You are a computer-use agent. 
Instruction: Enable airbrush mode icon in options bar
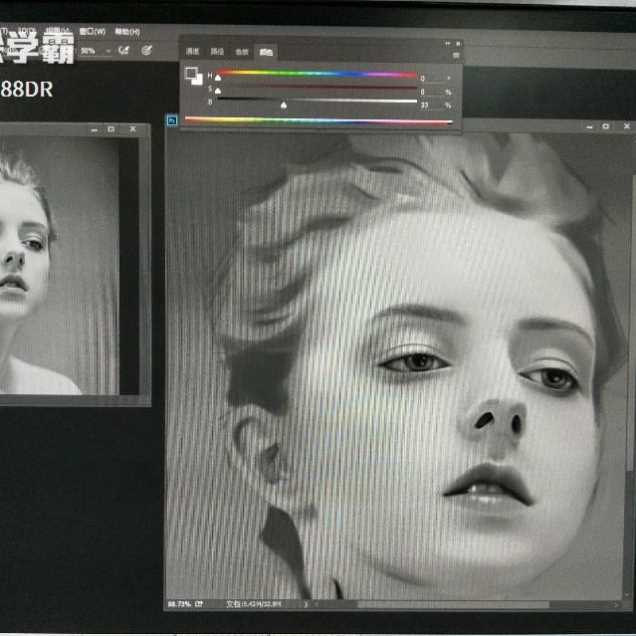pyautogui.click(x=123, y=50)
